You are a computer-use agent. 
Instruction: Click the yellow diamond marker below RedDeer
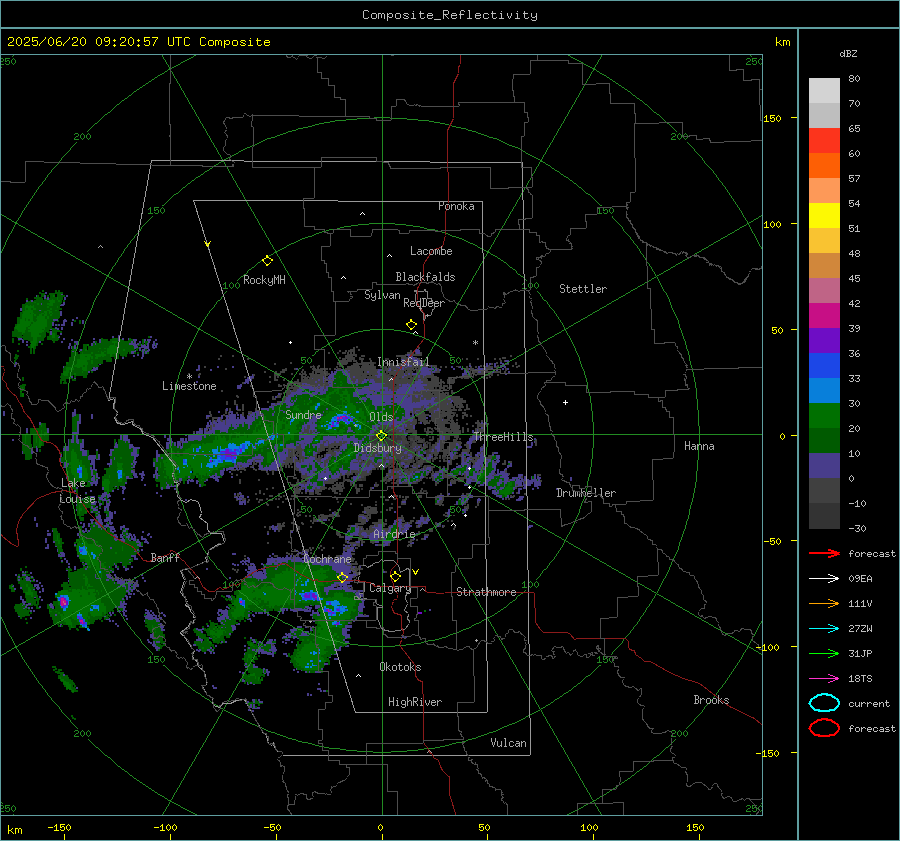pos(411,325)
